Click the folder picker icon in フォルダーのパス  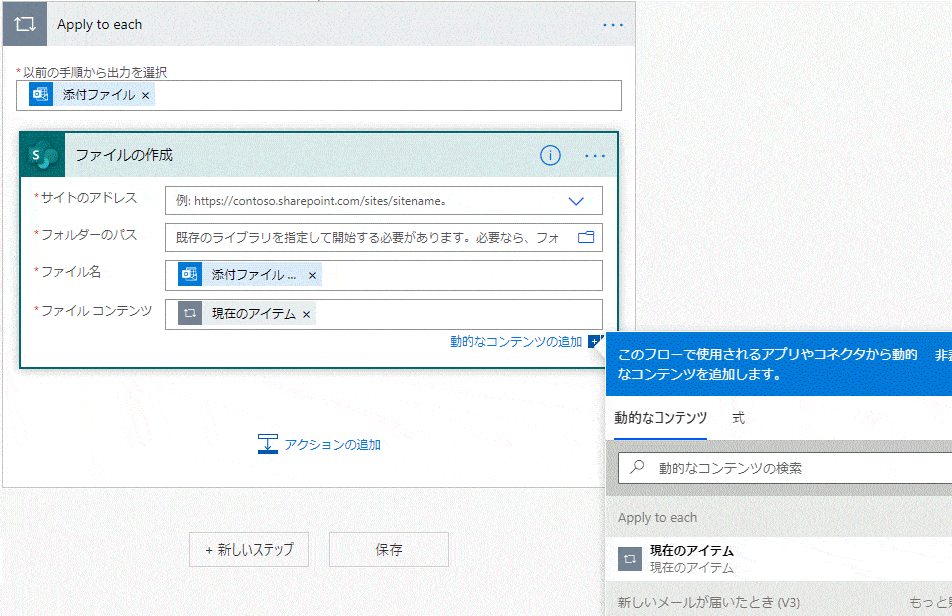[x=586, y=238]
